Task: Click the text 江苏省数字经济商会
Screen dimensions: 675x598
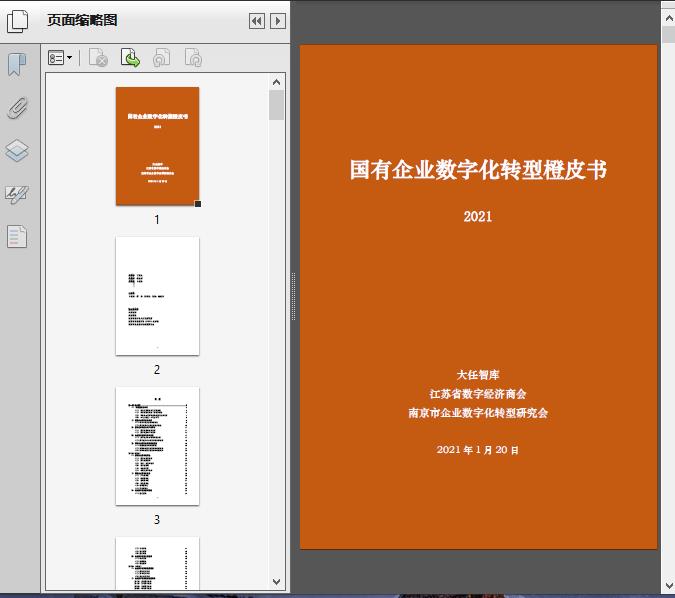Action: click(x=478, y=394)
